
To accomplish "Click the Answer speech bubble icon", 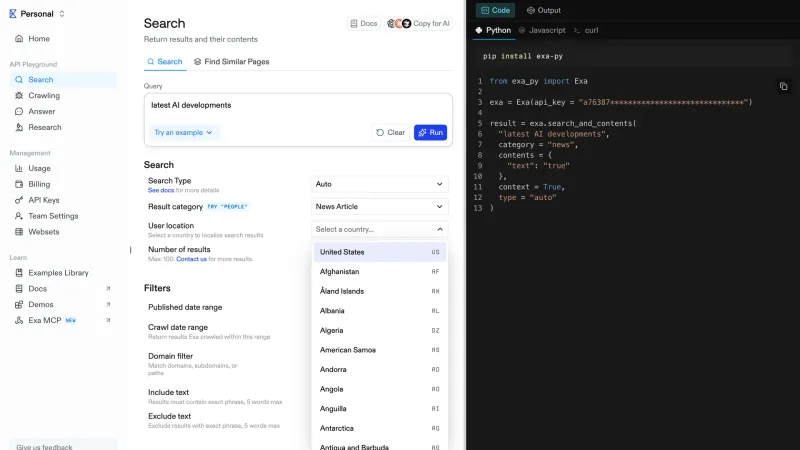I will 19,111.
